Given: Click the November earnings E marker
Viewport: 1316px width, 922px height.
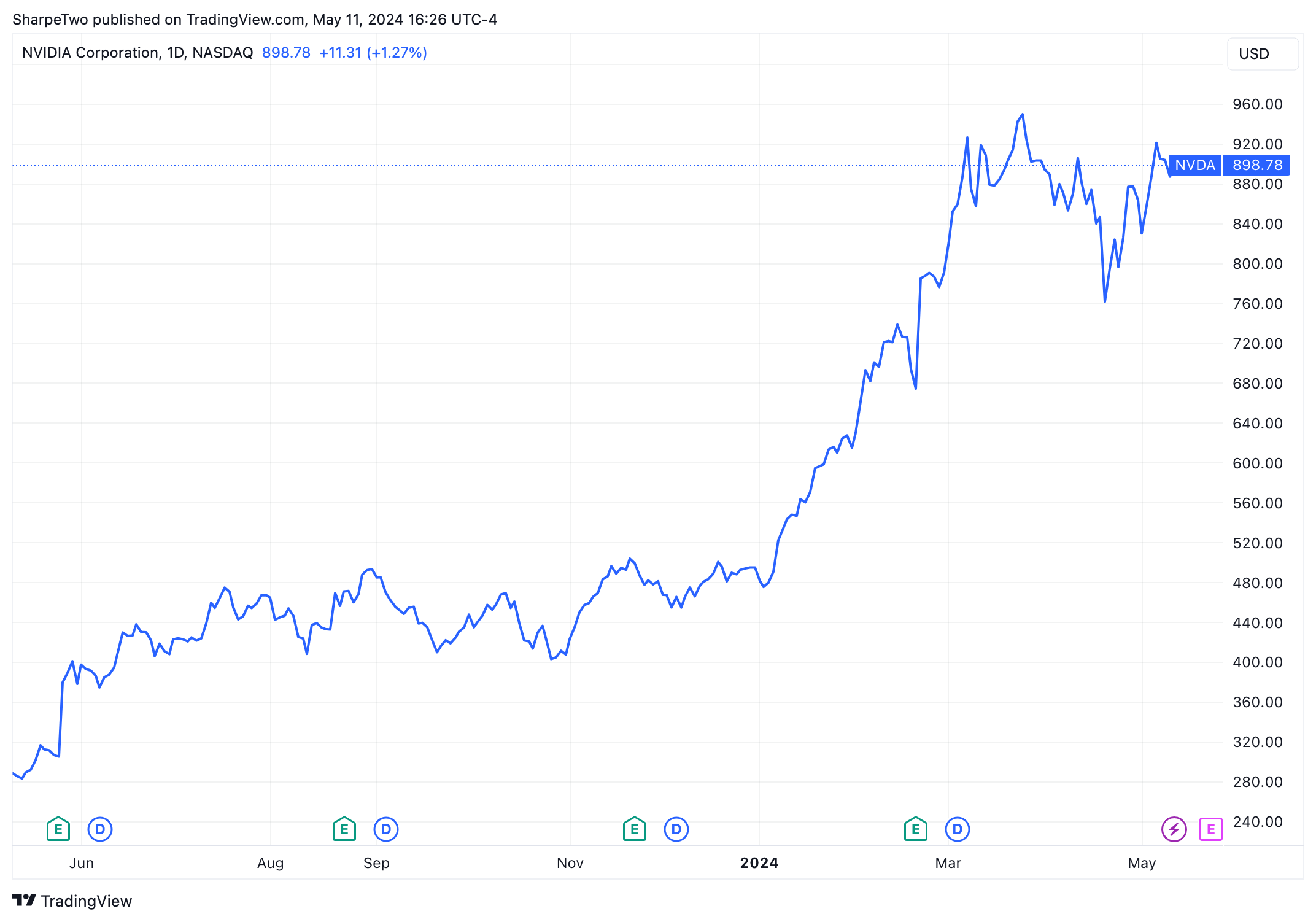Looking at the screenshot, I should 635,829.
